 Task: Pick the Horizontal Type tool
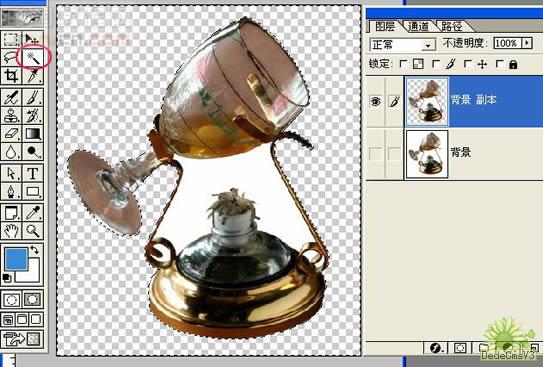point(33,173)
